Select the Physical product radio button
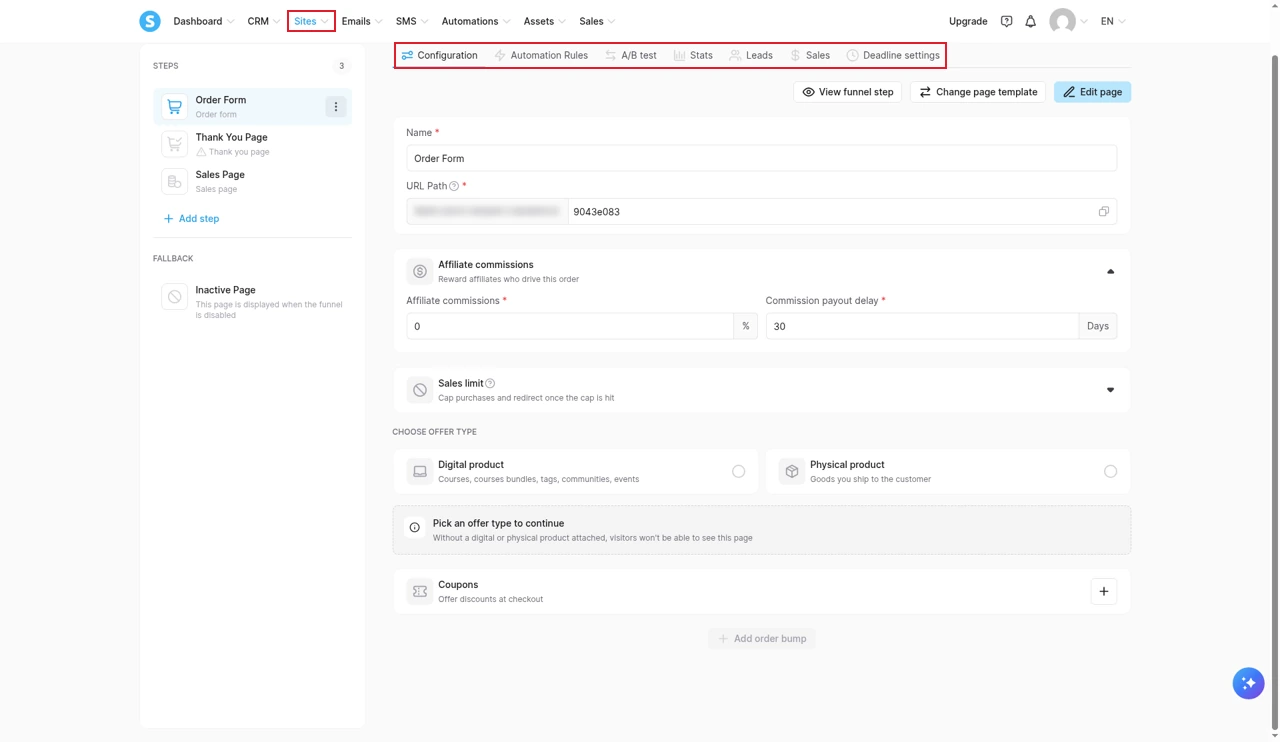This screenshot has height=742, width=1280. click(1110, 471)
